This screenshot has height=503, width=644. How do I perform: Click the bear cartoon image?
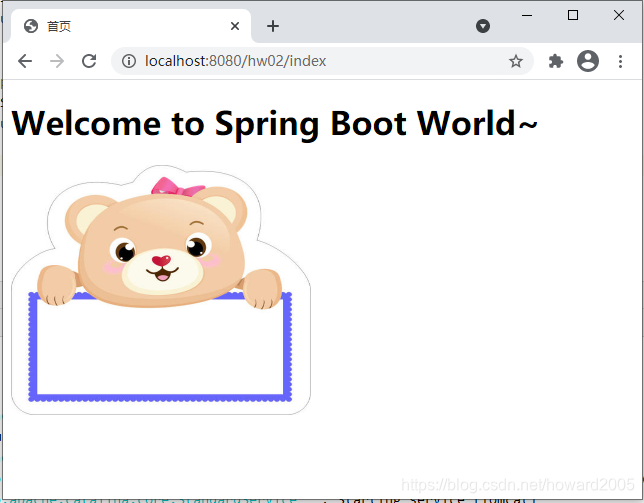(161, 290)
